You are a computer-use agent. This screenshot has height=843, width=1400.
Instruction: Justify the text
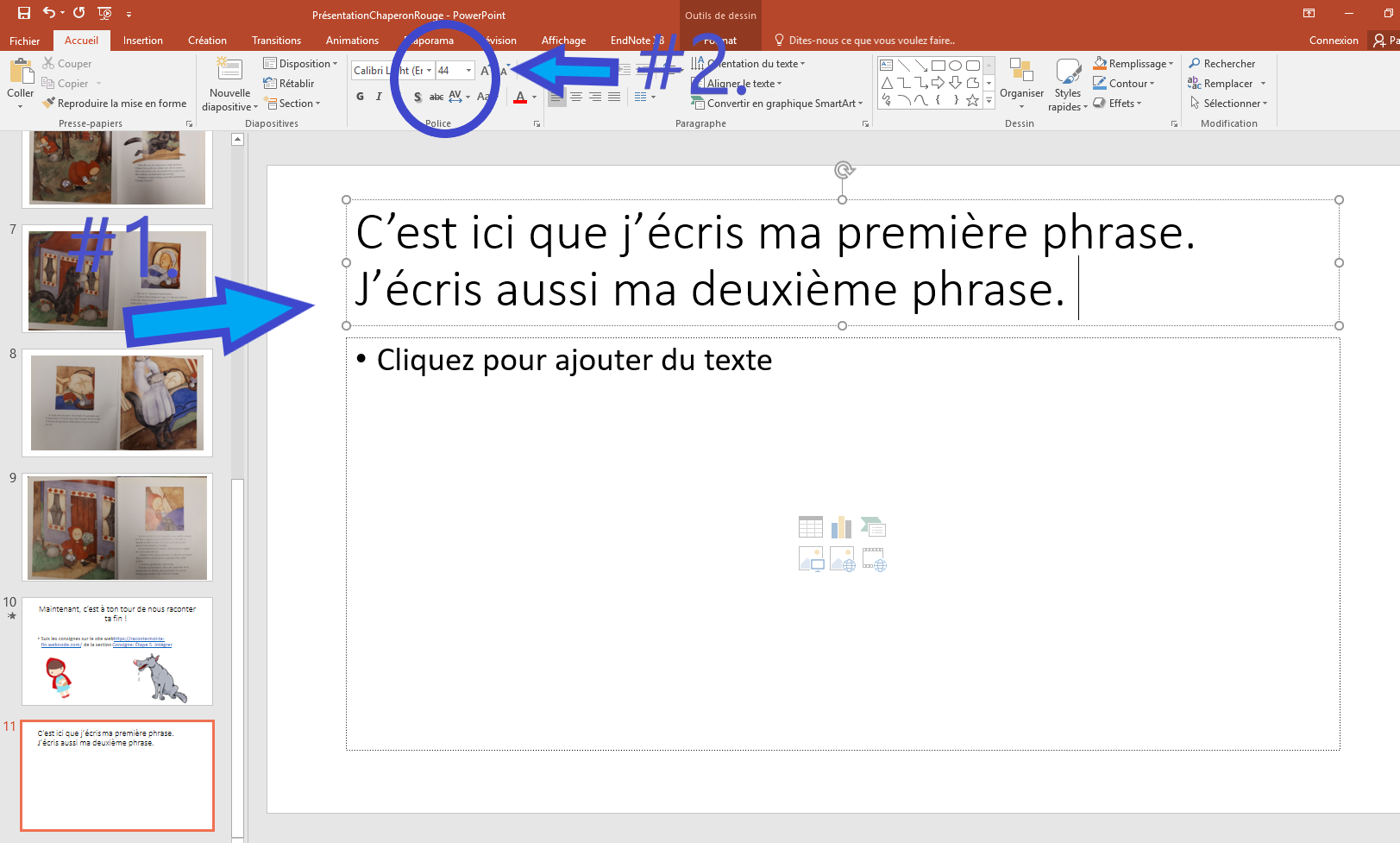(614, 97)
